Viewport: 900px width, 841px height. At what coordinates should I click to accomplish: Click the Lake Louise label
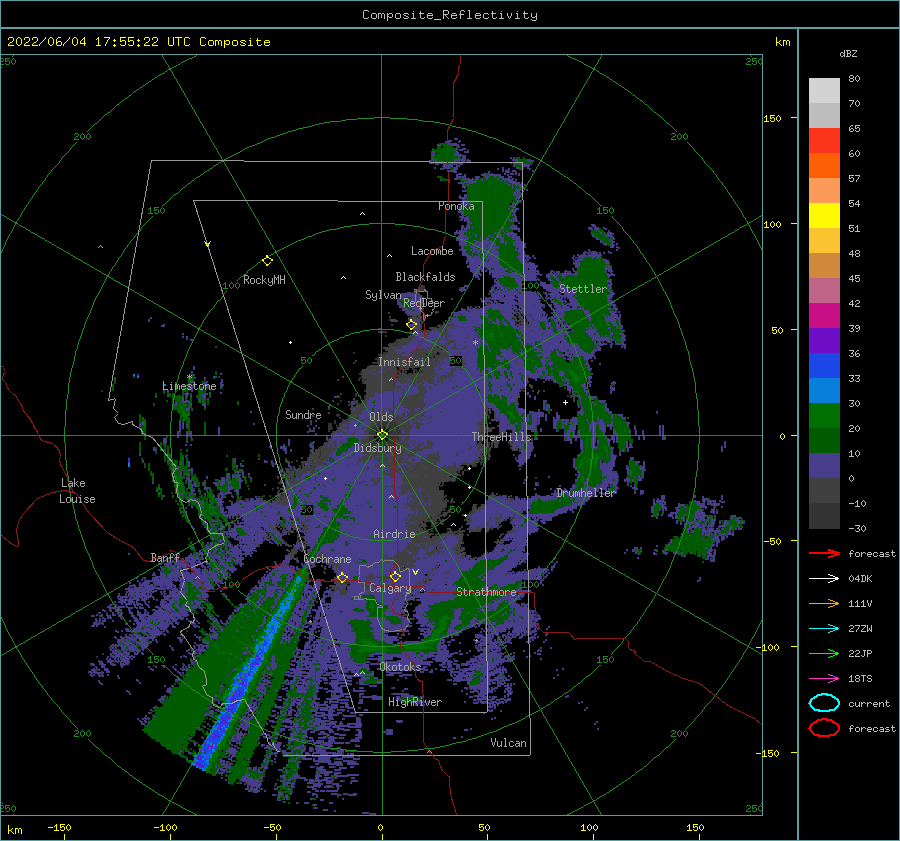(x=77, y=491)
